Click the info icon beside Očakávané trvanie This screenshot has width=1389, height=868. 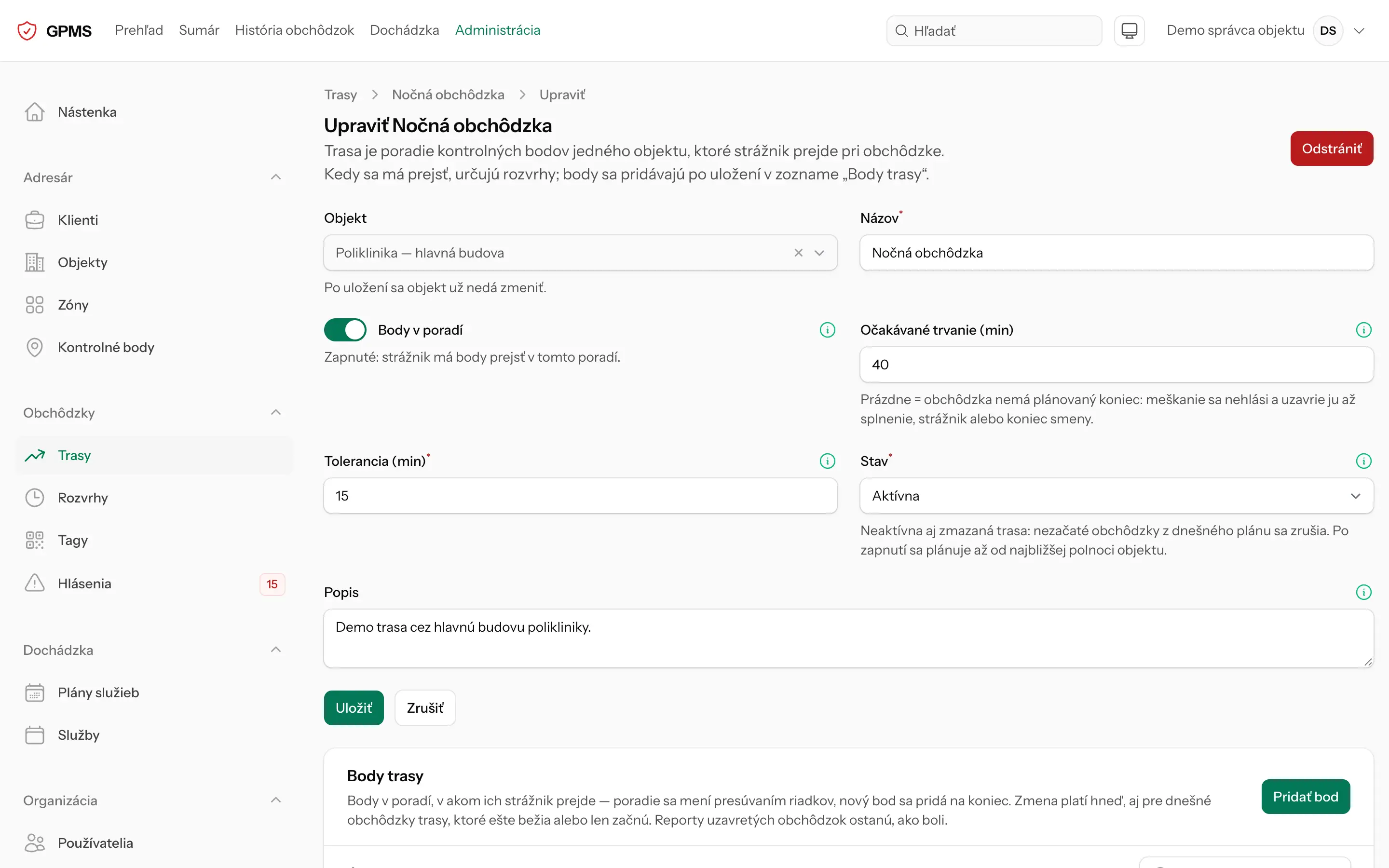(x=1363, y=329)
